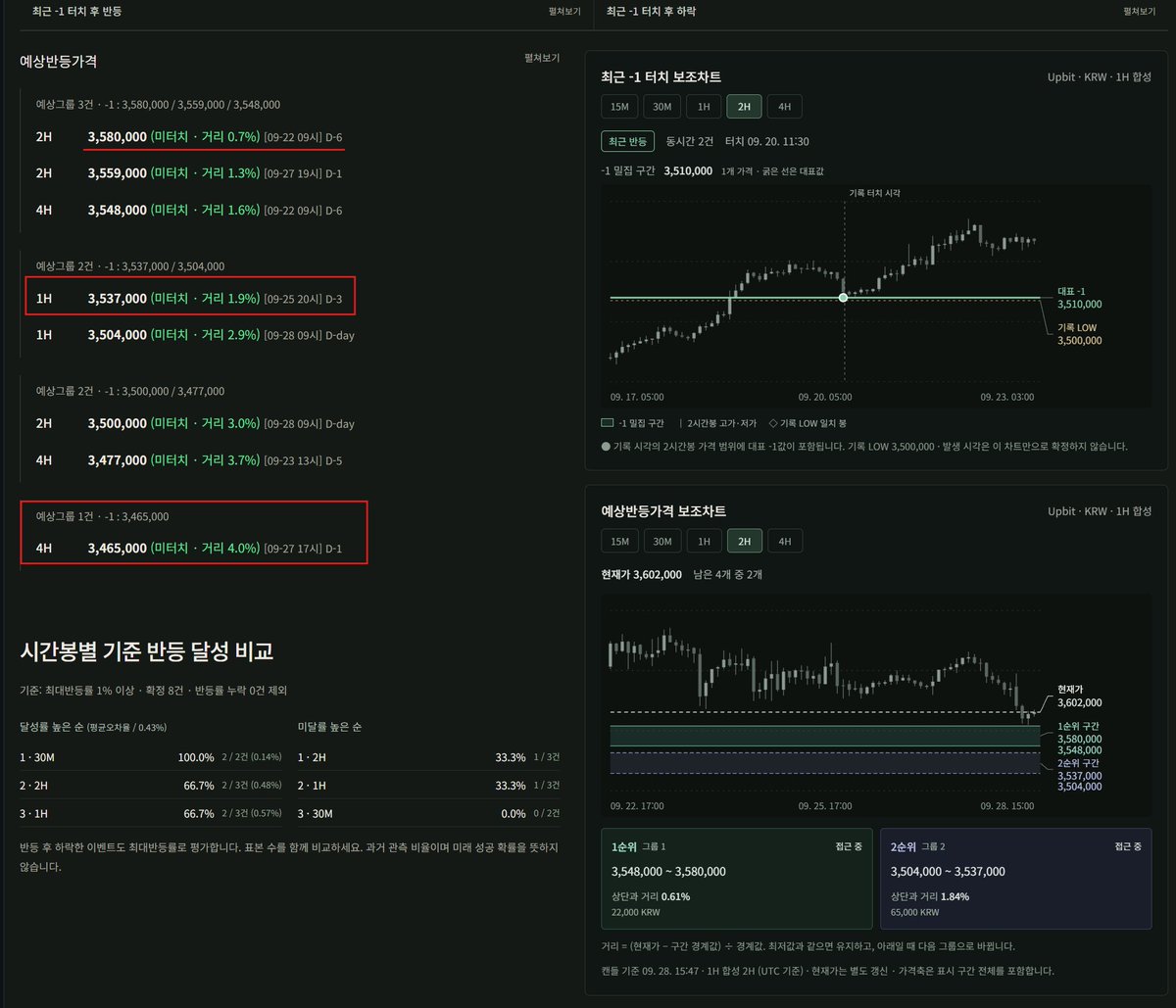Select 15M tab in 최근 -1 터치 보조차트
Viewport: 1176px width, 1008px height.
tap(619, 107)
